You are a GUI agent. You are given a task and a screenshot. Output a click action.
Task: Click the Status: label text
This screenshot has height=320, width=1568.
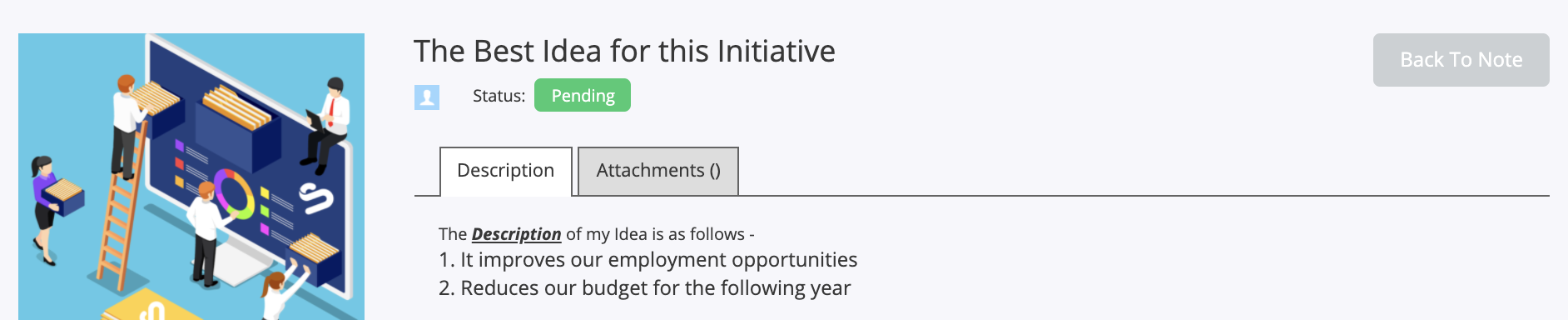tap(499, 96)
